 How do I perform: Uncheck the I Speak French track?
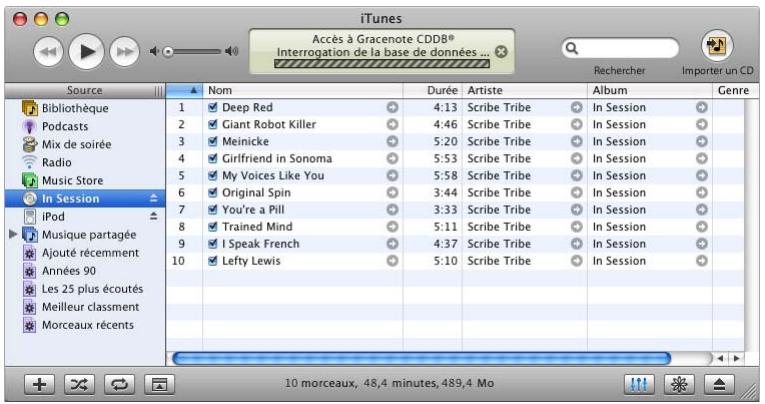click(212, 243)
